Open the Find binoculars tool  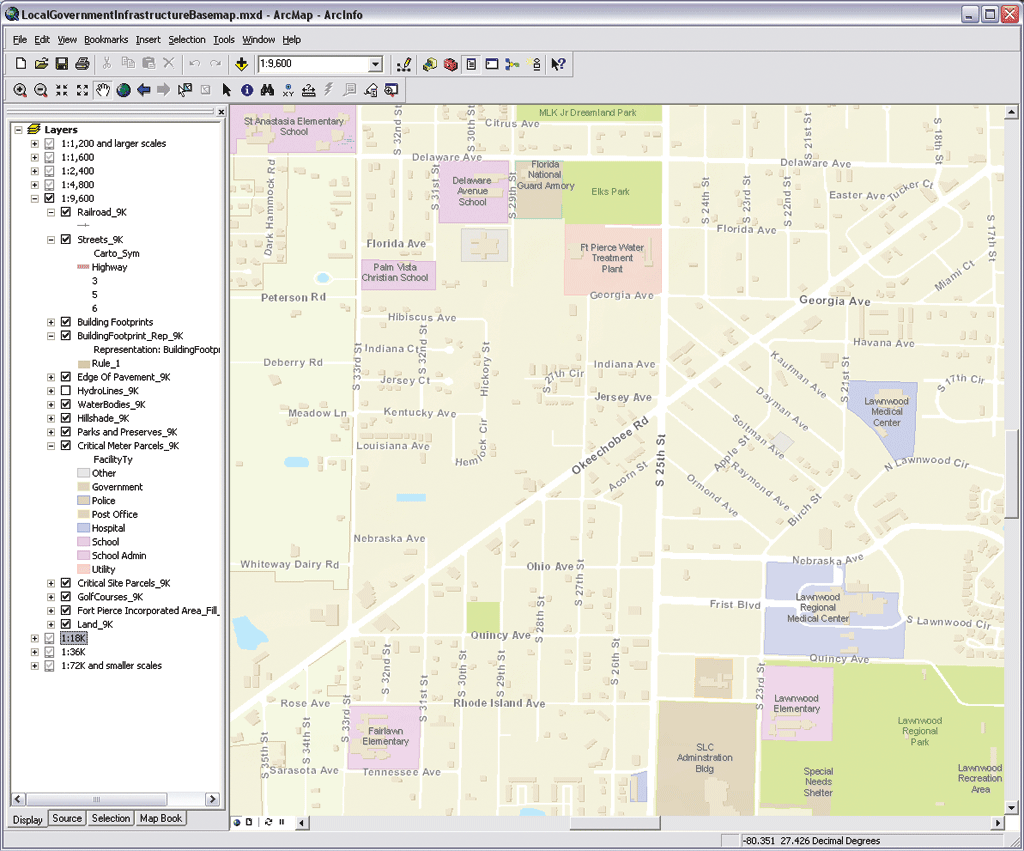tap(268, 90)
